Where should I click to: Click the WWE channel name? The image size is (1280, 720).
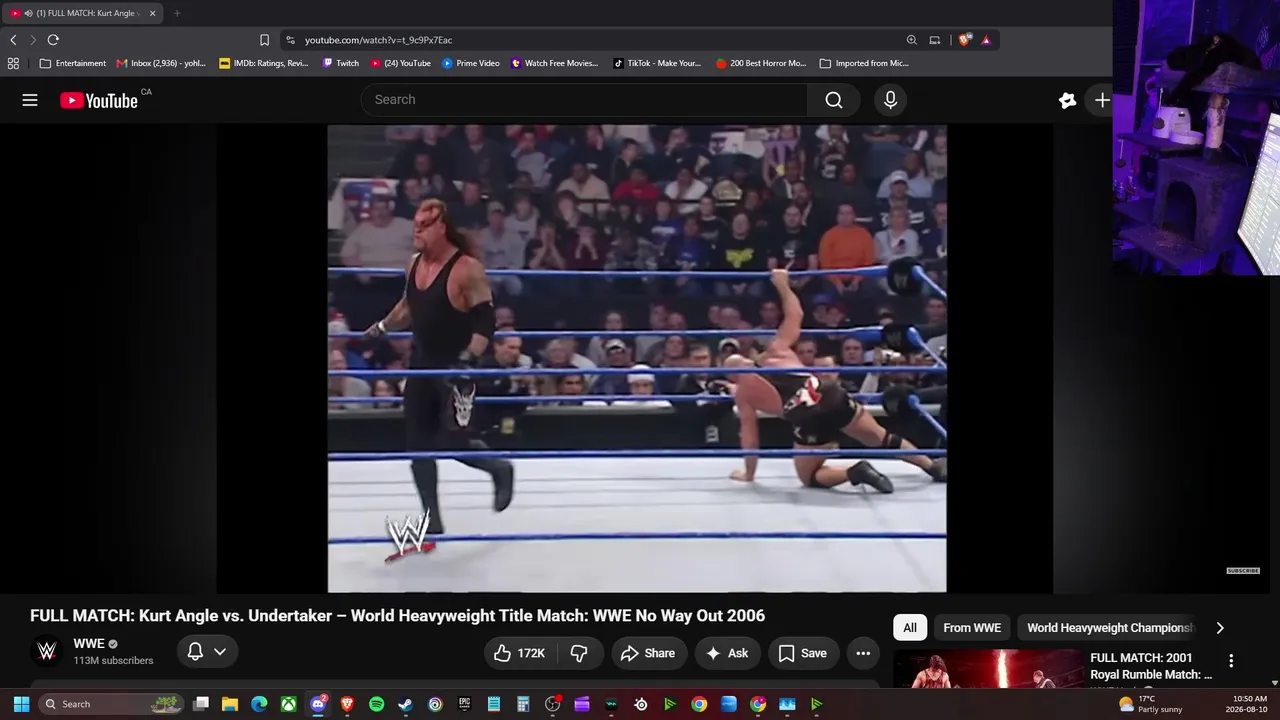(89, 644)
